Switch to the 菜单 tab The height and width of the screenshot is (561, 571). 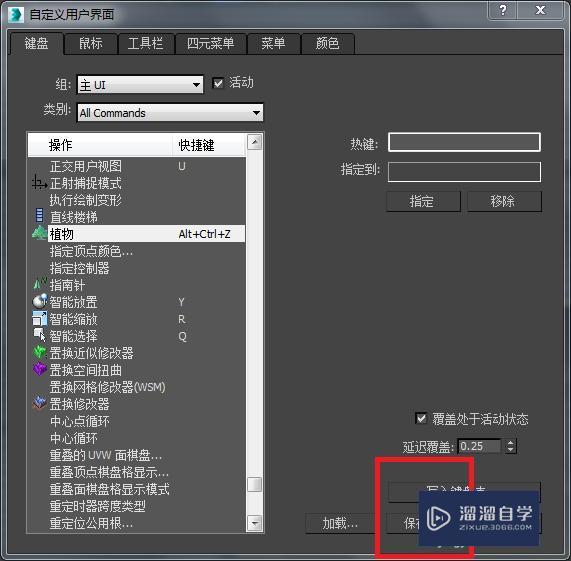point(273,44)
